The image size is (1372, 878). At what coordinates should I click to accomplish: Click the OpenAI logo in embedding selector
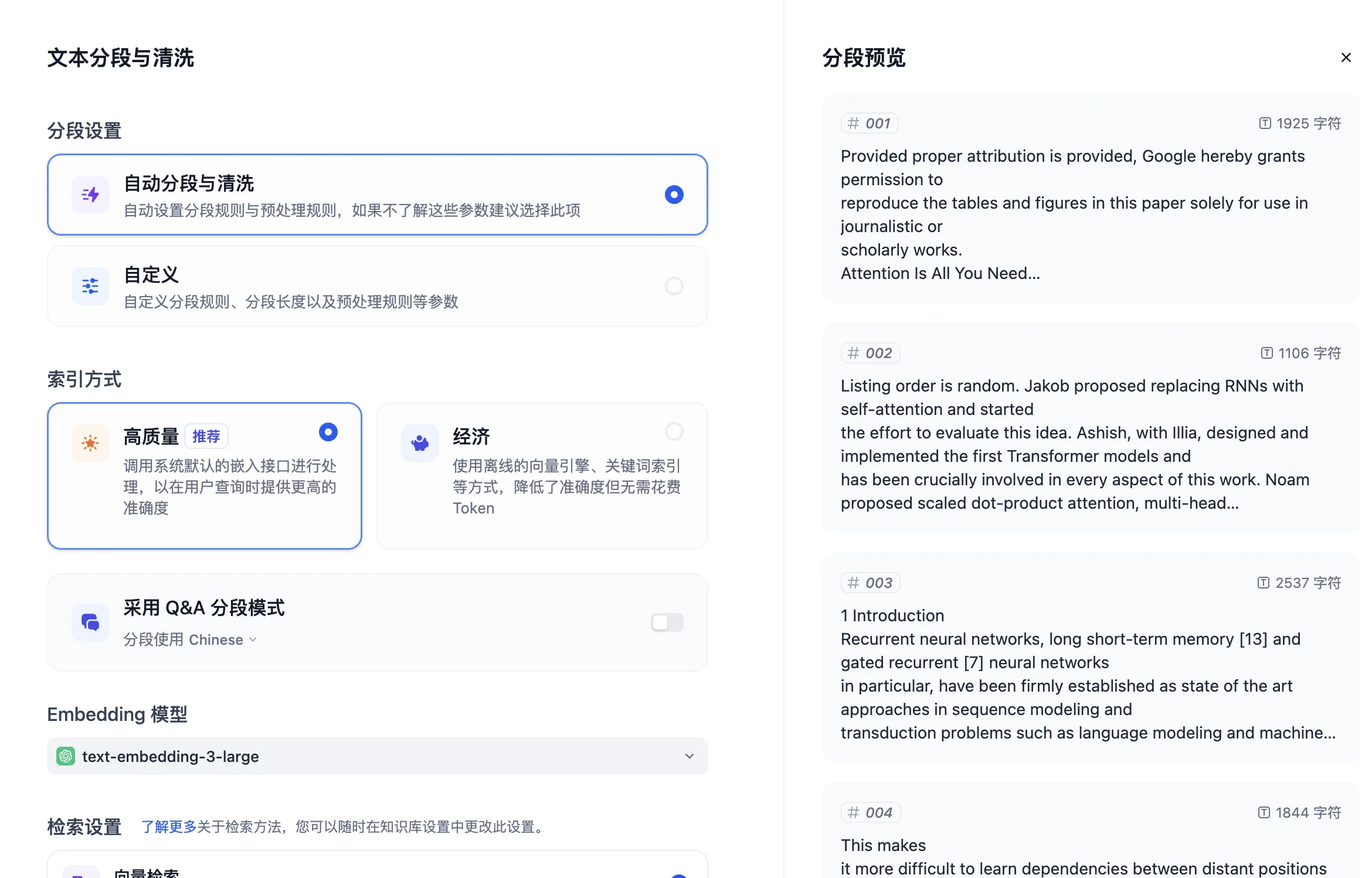[66, 756]
